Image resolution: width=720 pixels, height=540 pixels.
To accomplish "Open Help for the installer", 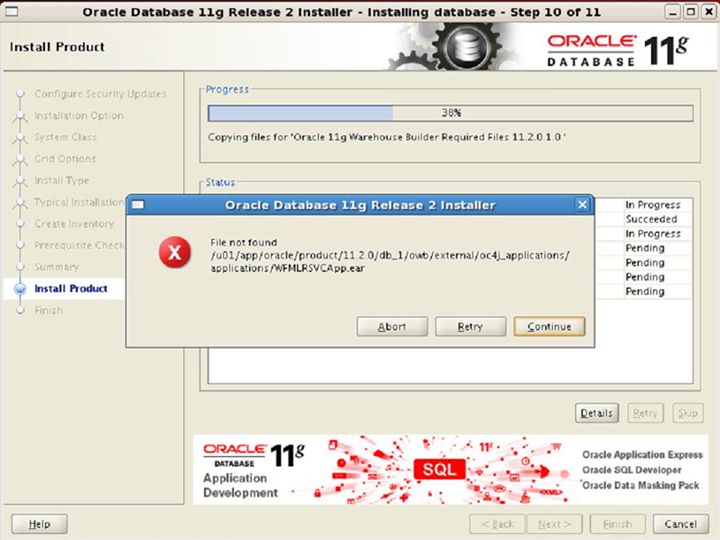I will pos(39,524).
